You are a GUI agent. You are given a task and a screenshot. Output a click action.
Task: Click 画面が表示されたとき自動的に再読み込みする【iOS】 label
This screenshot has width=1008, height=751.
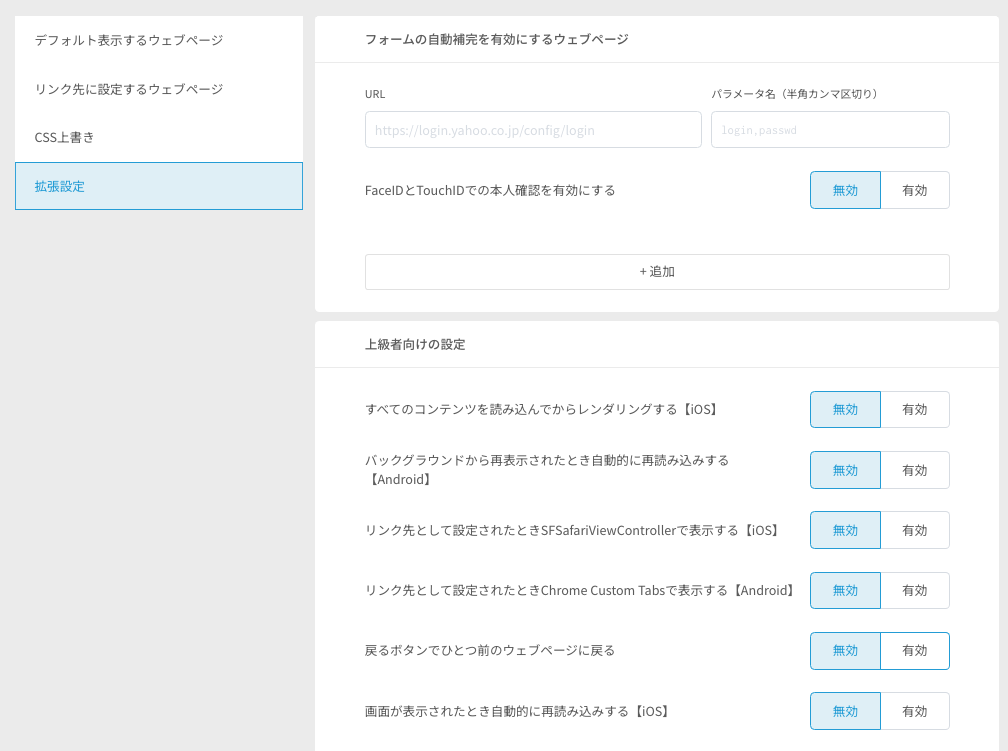[x=519, y=711]
